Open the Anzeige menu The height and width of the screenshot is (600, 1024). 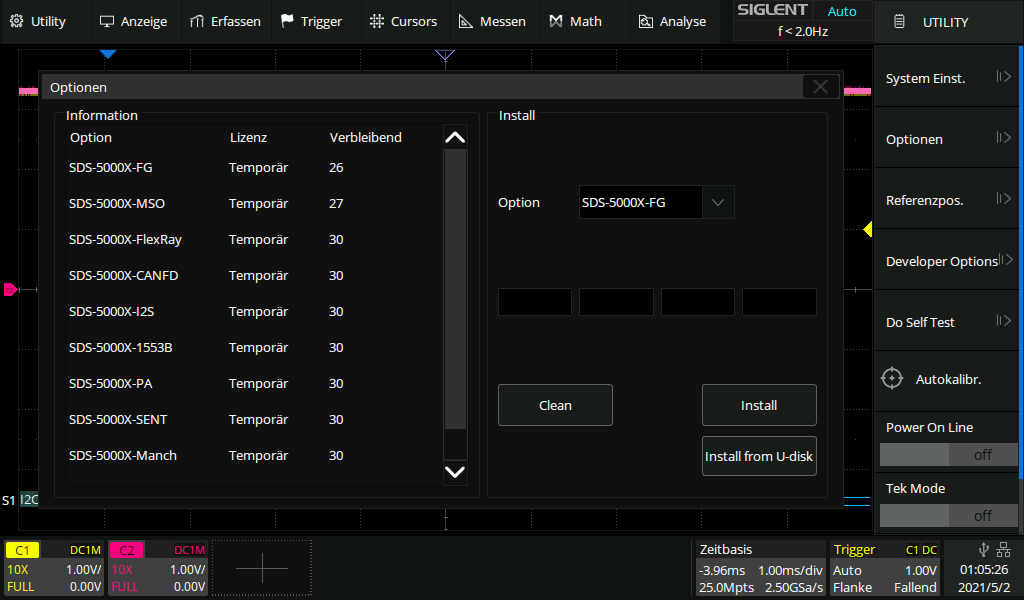133,22
